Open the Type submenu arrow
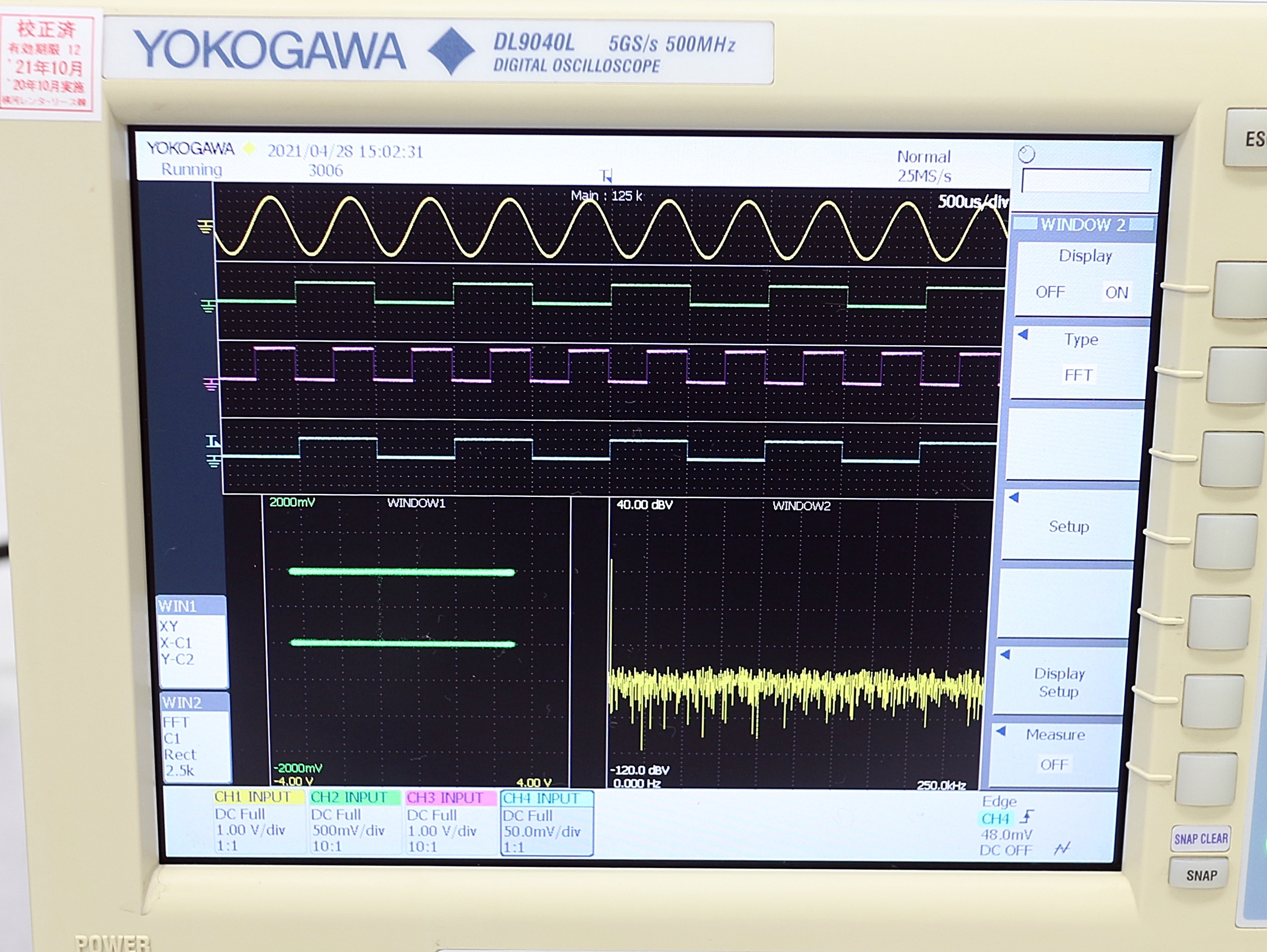 (x=1023, y=335)
